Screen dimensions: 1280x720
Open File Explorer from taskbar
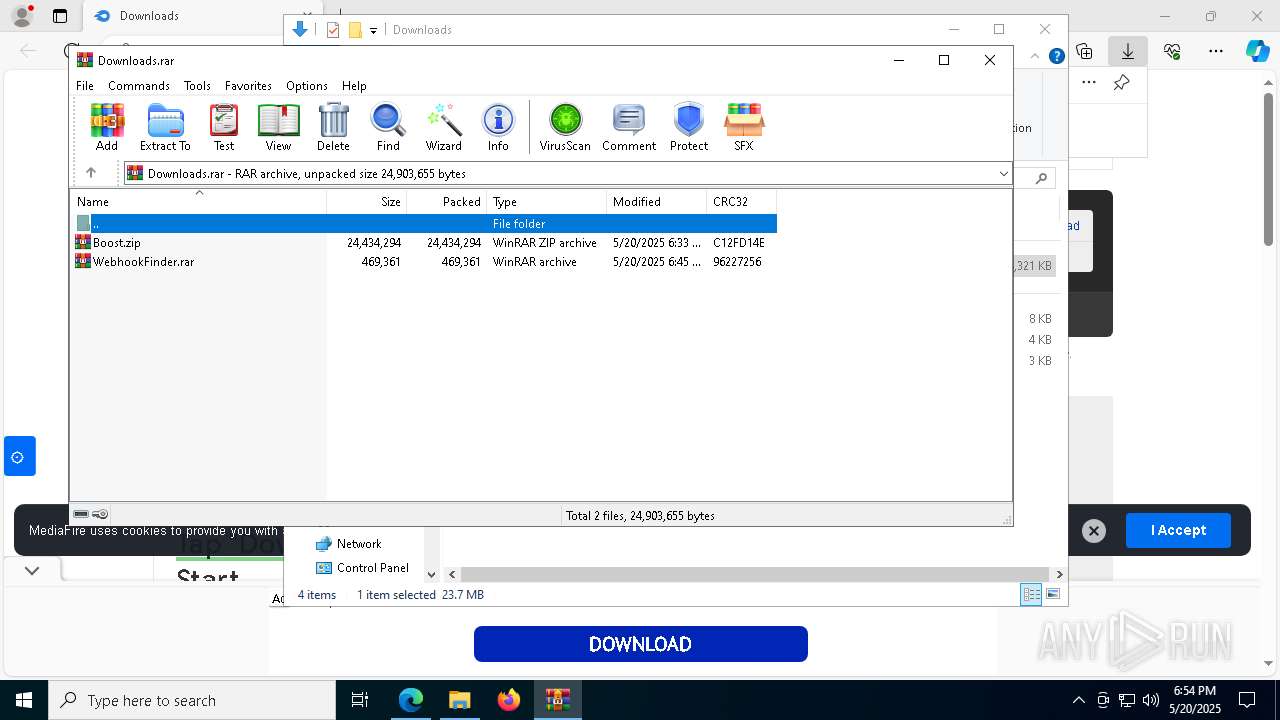click(460, 700)
